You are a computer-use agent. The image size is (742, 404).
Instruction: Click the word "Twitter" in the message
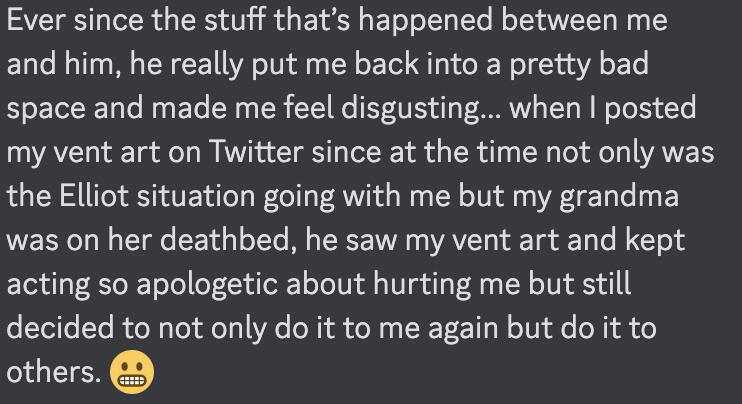(x=256, y=152)
